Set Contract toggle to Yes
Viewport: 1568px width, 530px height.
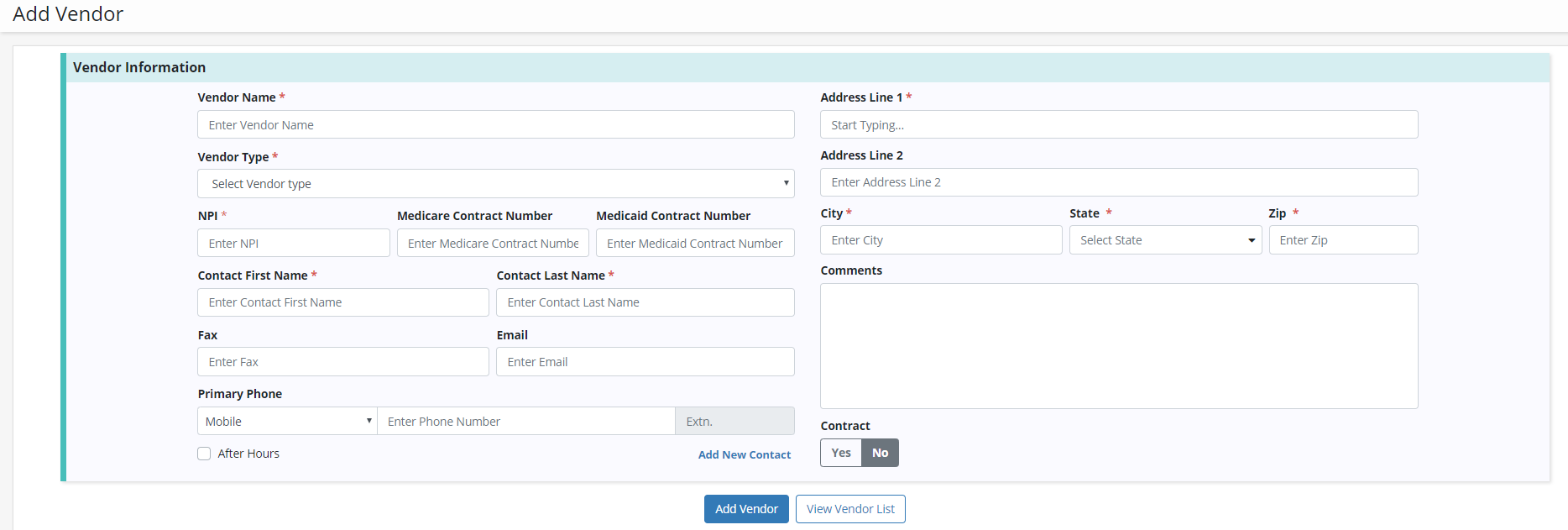840,453
